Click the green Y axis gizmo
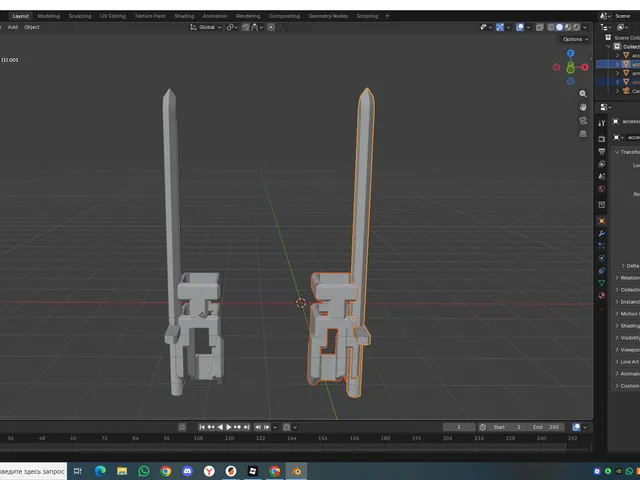 pos(571,69)
